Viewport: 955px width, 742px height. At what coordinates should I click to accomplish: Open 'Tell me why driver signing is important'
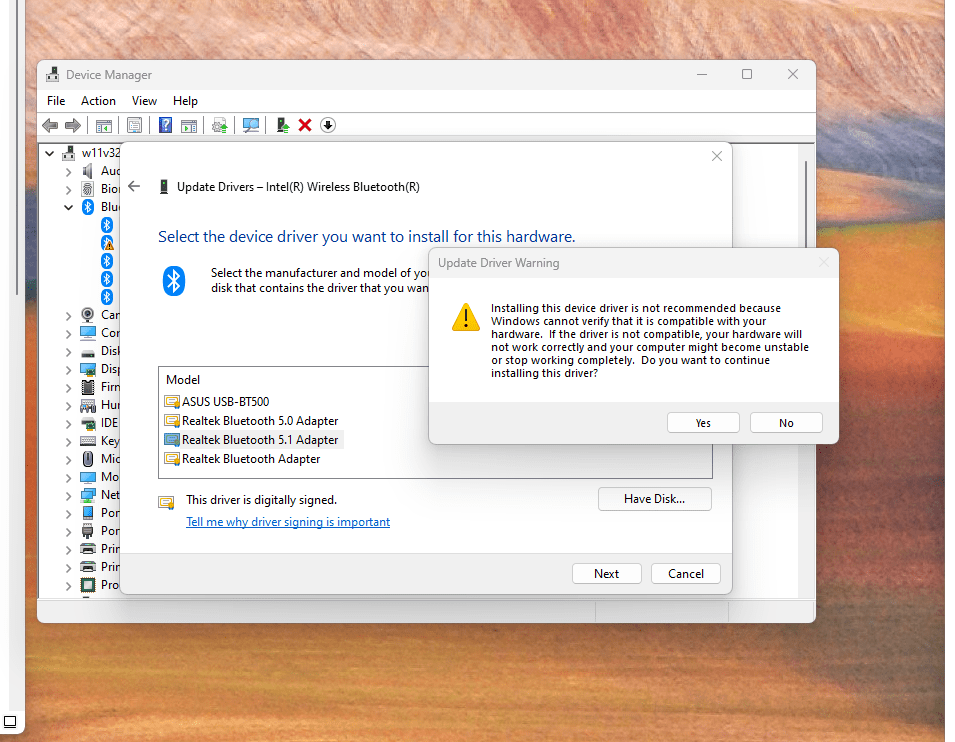pos(288,522)
